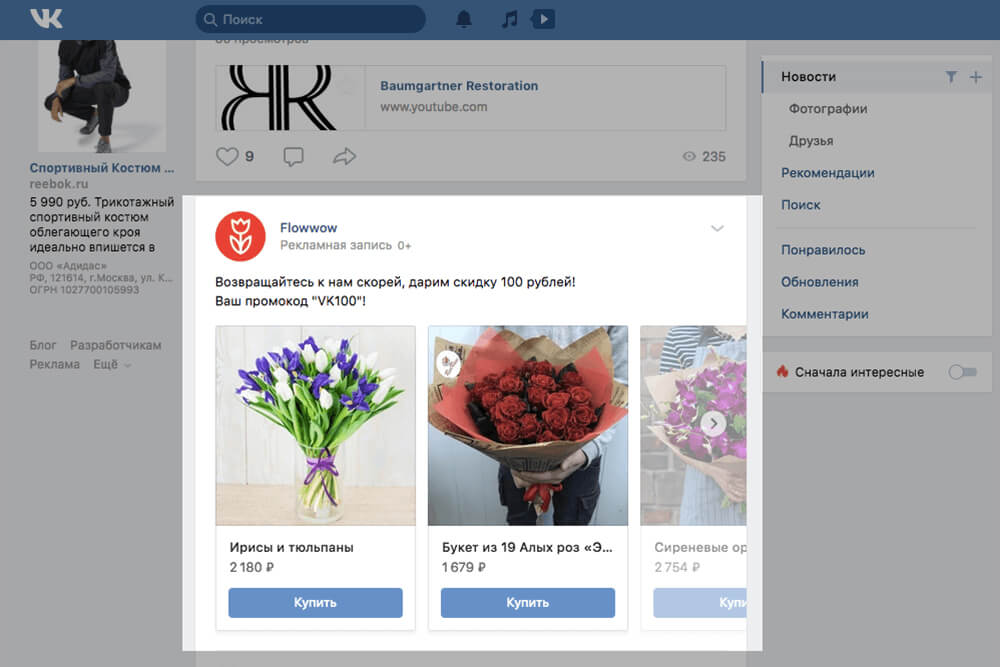Open the purple orchids bouquet photo
This screenshot has width=1000, height=667.
(693, 425)
